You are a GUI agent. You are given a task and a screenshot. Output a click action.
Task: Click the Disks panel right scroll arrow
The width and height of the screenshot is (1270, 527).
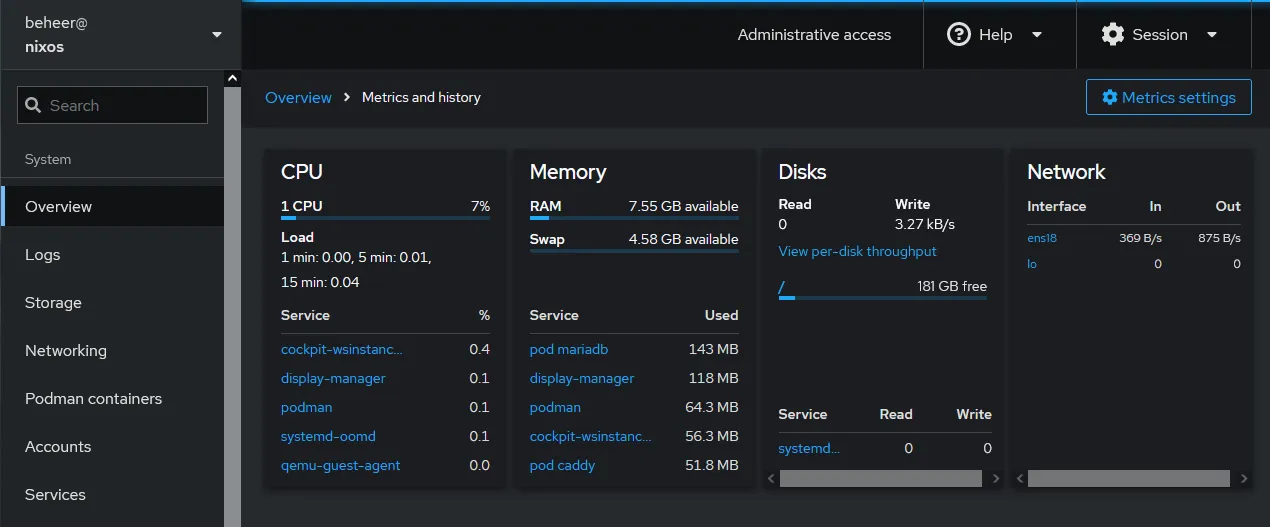coord(995,479)
